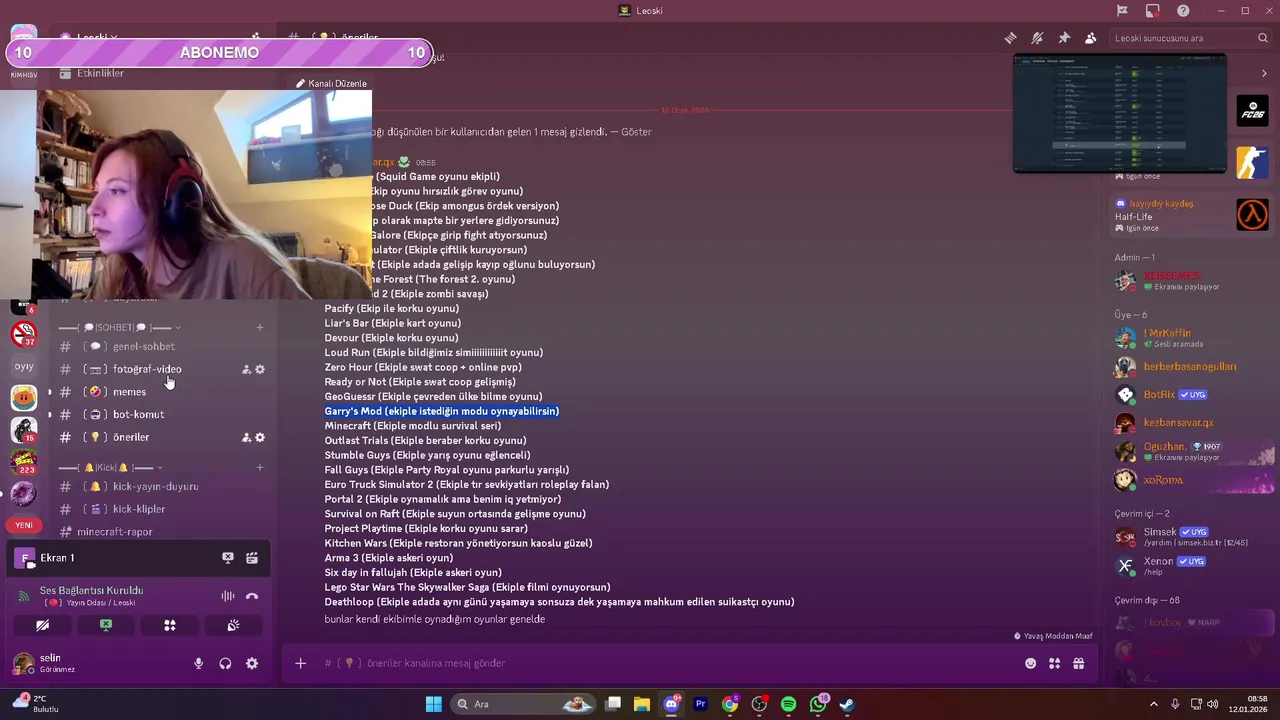Stop streaming Ekran 1 icon
1280x720 pixels.
click(228, 558)
